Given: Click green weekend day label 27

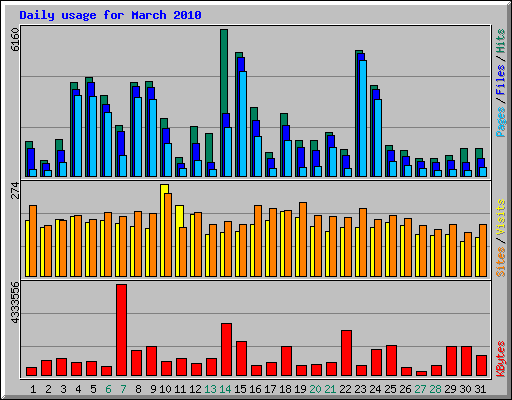Looking at the screenshot, I should point(420,389).
